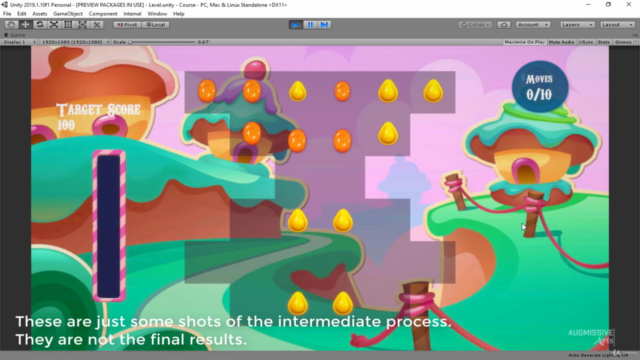
Task: Select the Hand tool in the toolbar
Action: pos(11,25)
